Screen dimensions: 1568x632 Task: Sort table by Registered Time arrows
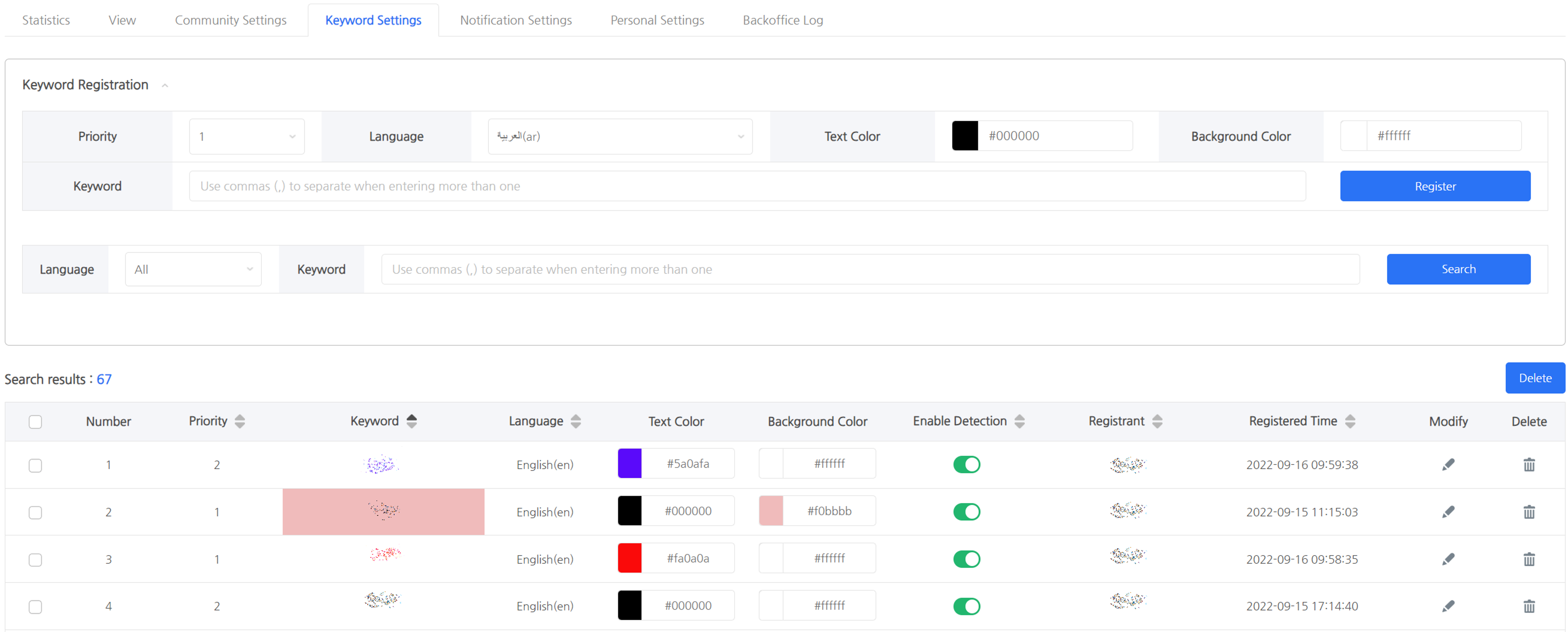click(x=1350, y=421)
